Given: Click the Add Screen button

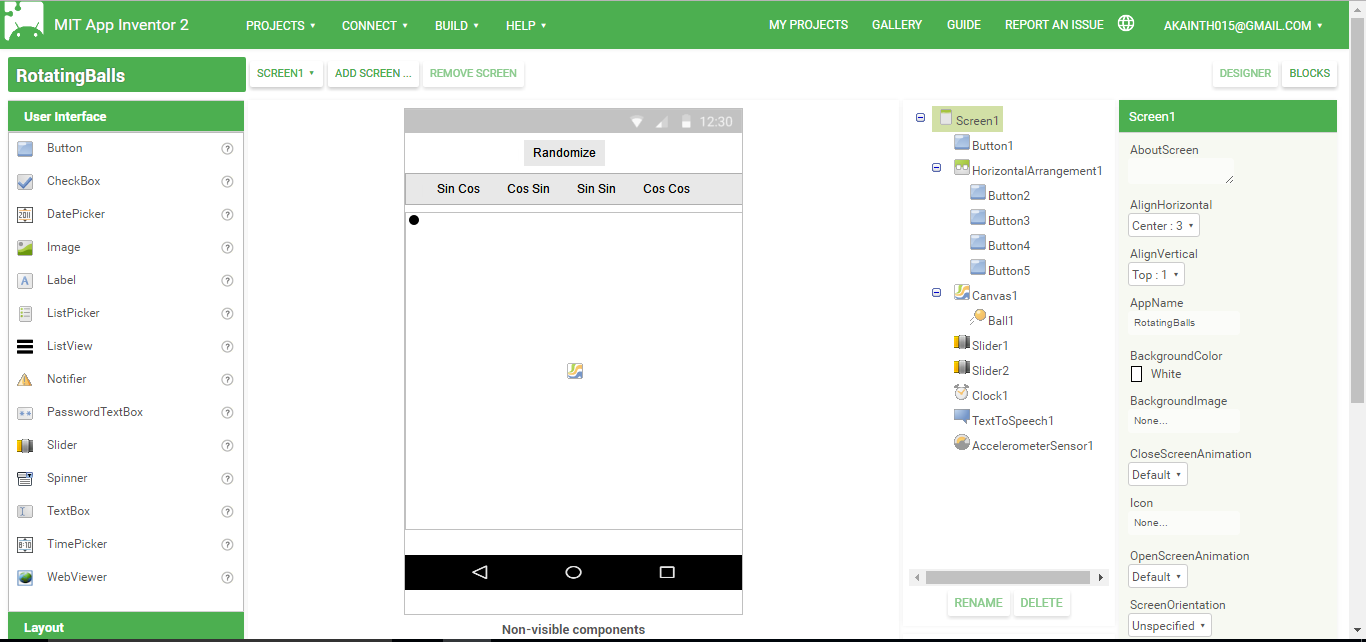Looking at the screenshot, I should (x=373, y=73).
